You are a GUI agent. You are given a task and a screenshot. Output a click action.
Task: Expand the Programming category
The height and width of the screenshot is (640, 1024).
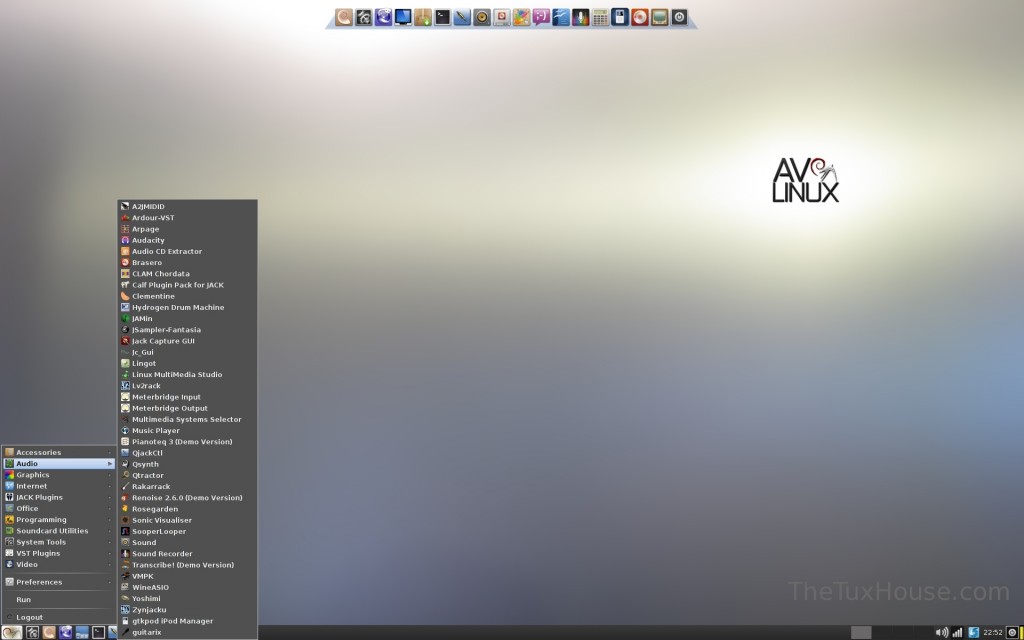coord(59,519)
